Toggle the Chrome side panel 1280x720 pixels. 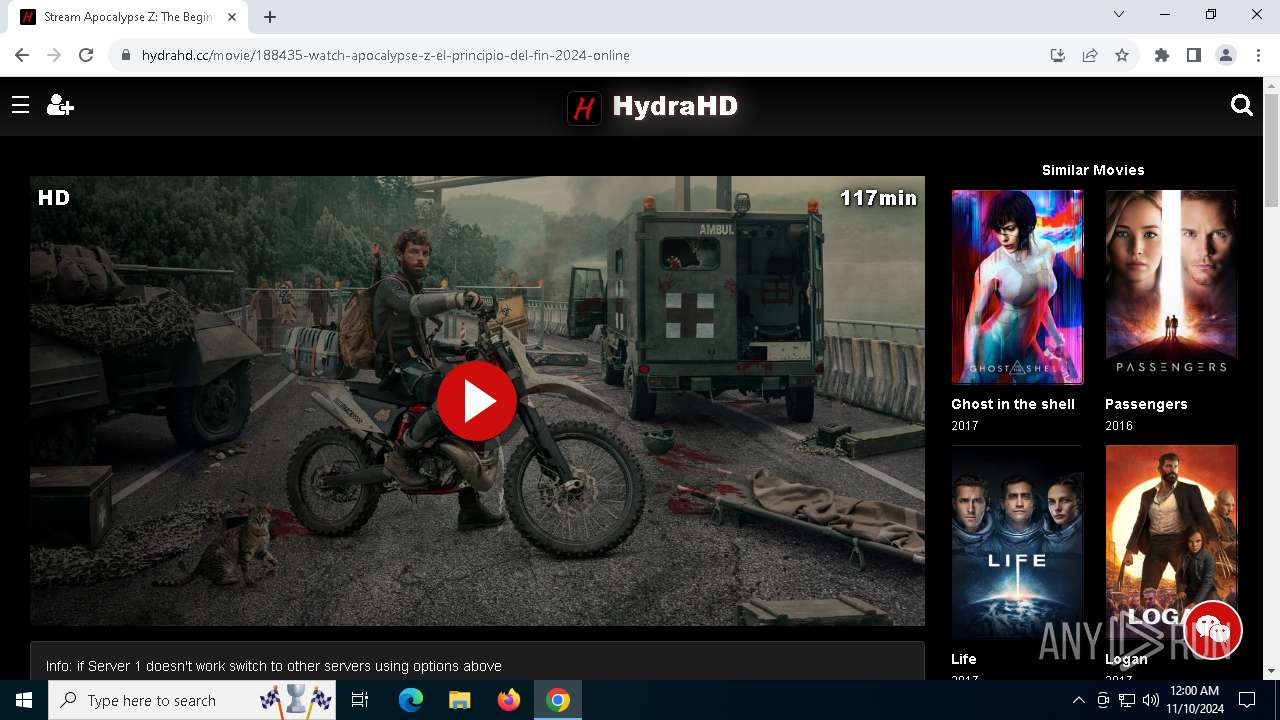click(x=1194, y=55)
